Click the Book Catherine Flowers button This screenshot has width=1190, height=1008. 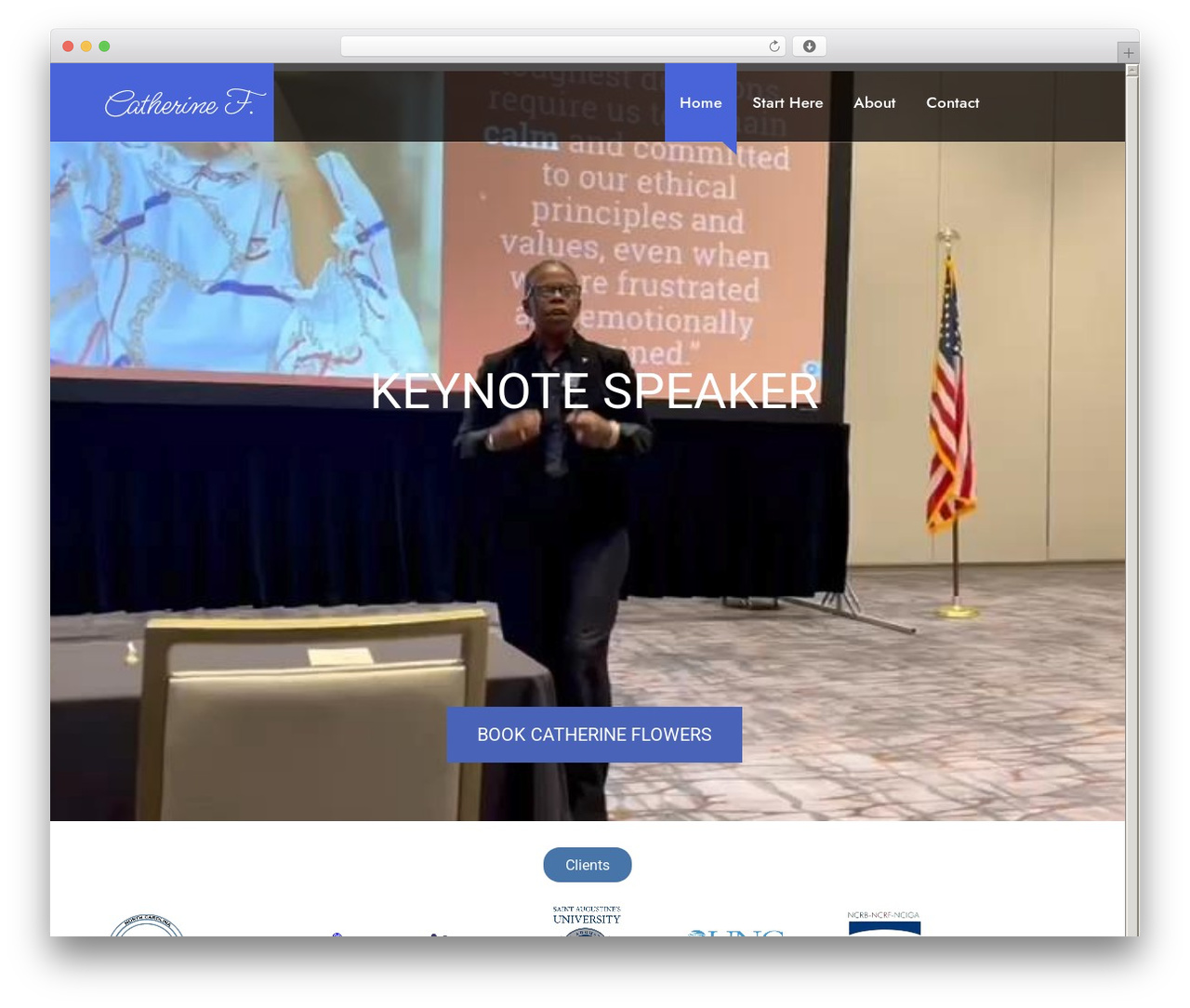[x=594, y=735]
